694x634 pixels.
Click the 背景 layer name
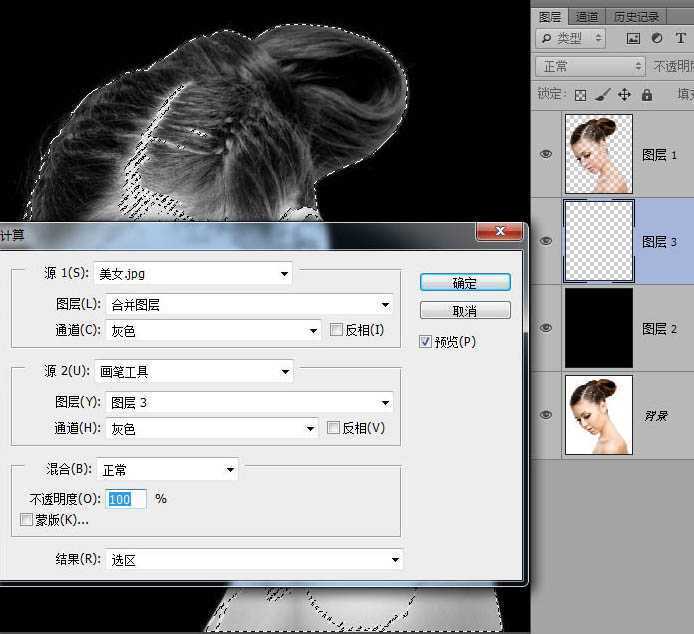point(655,416)
